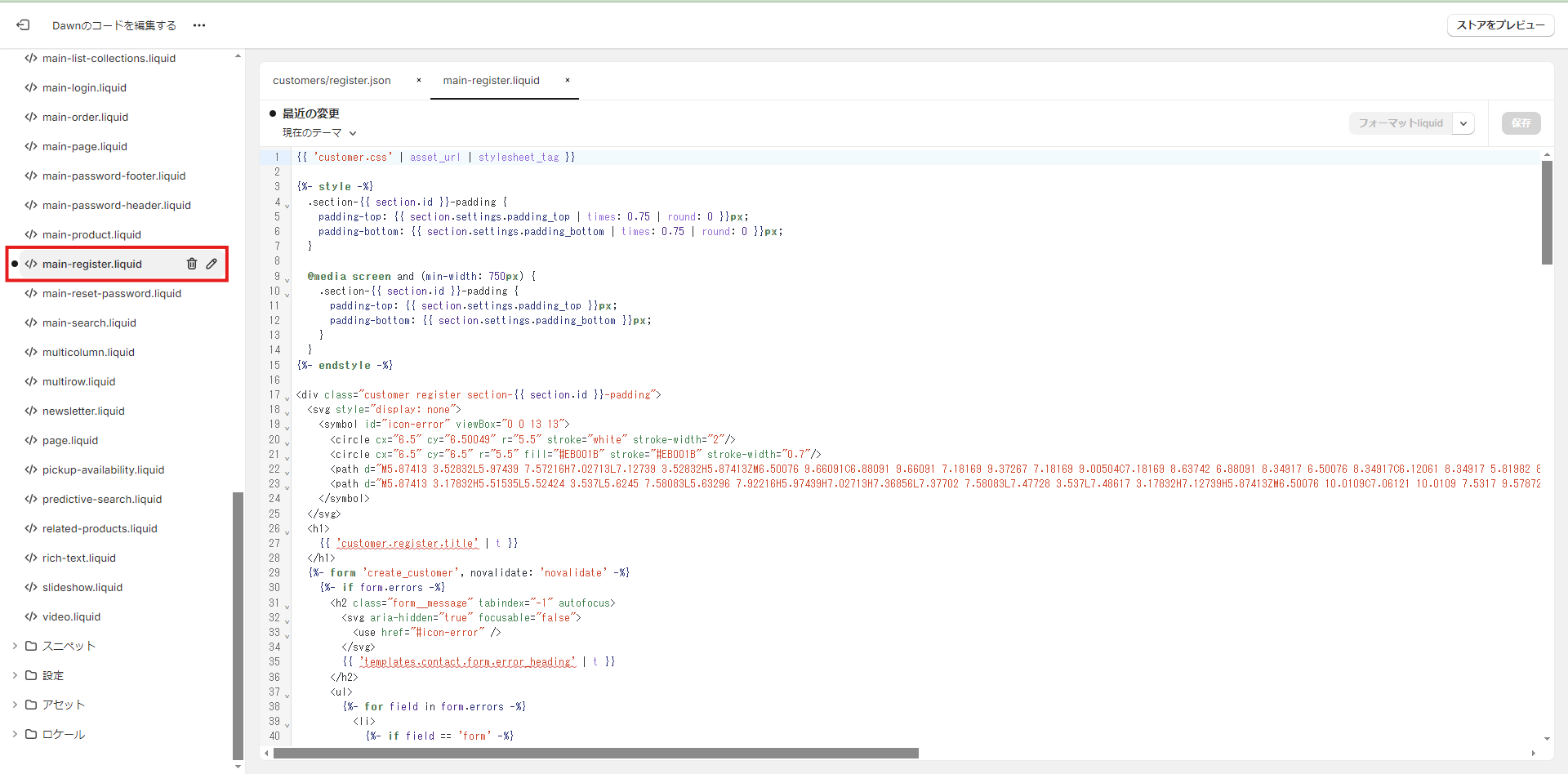
Task: Fold the div block at line 17
Action: tap(287, 398)
